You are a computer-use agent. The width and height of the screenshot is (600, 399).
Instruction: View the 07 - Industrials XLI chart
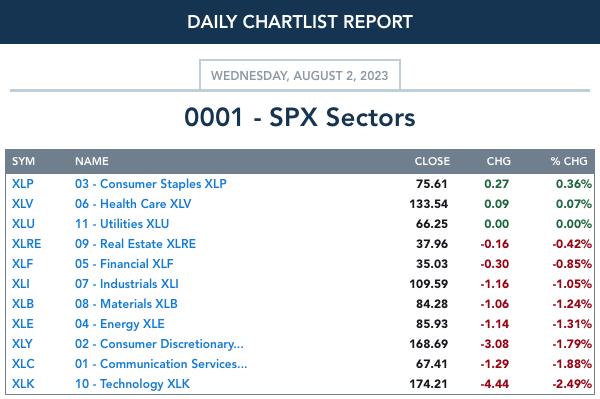127,283
